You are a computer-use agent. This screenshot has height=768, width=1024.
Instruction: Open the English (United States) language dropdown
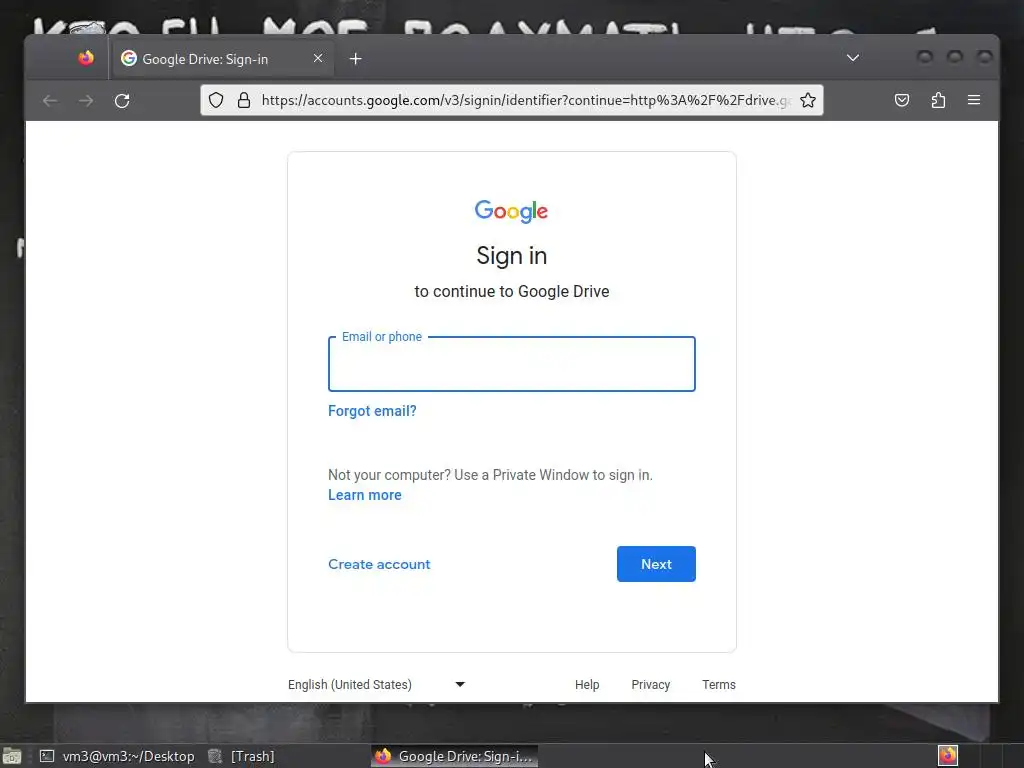[377, 684]
